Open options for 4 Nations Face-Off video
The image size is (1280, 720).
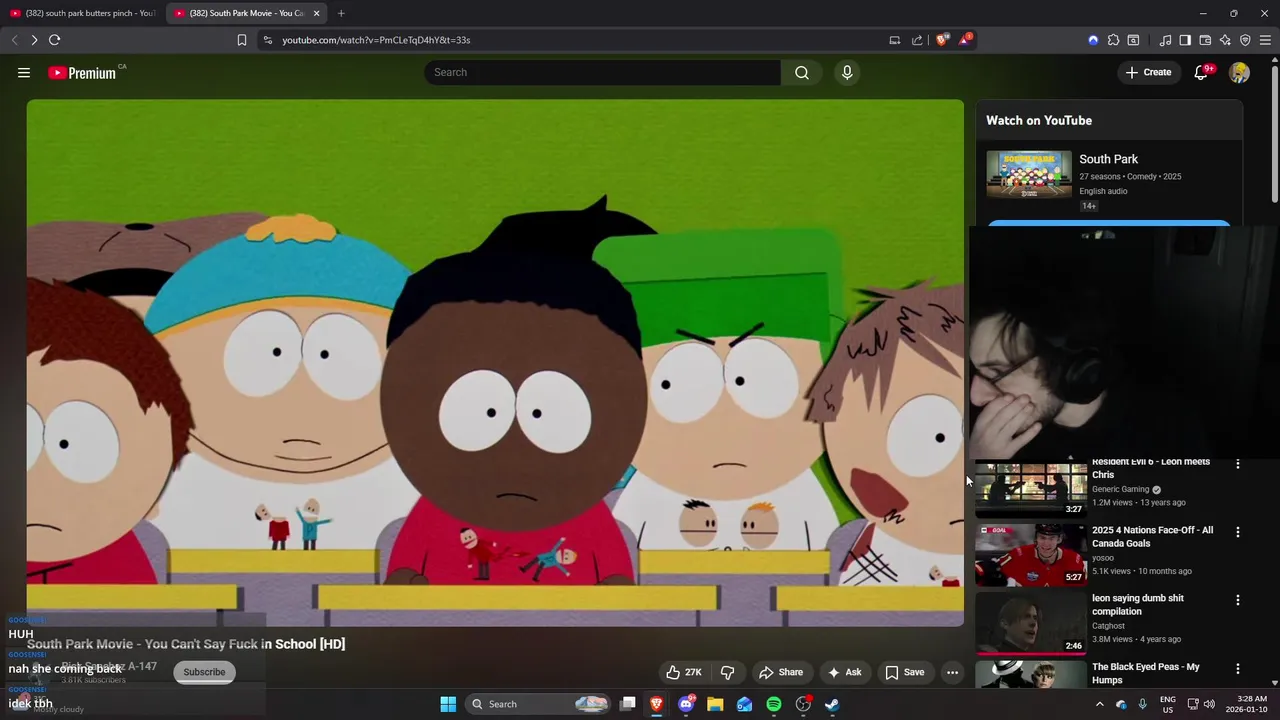1238,532
